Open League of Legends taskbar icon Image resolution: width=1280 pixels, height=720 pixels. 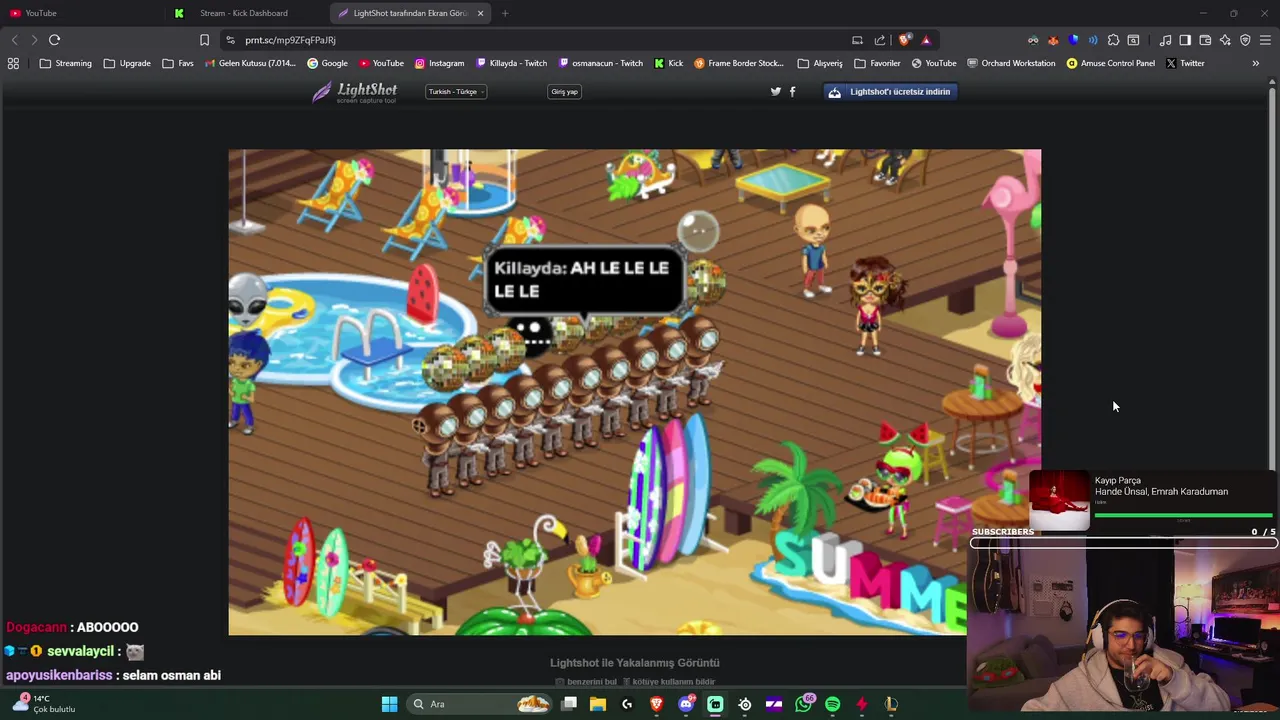pos(891,704)
